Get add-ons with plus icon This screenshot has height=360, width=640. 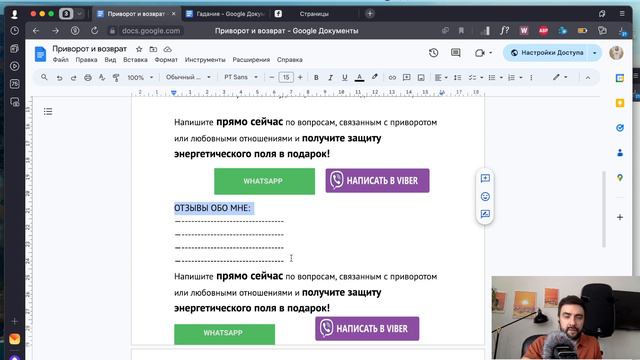click(x=620, y=217)
